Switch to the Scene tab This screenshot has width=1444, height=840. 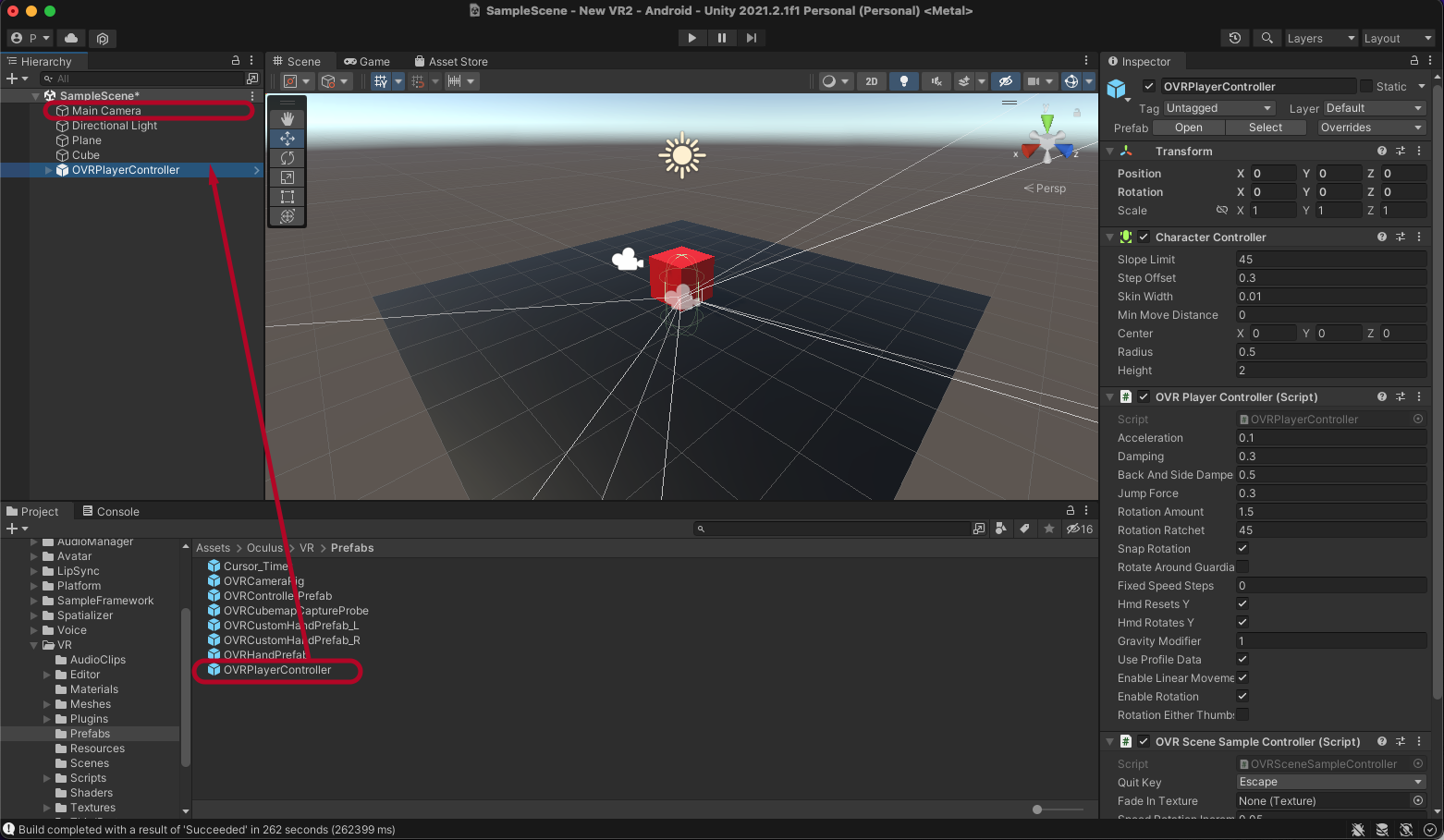297,61
